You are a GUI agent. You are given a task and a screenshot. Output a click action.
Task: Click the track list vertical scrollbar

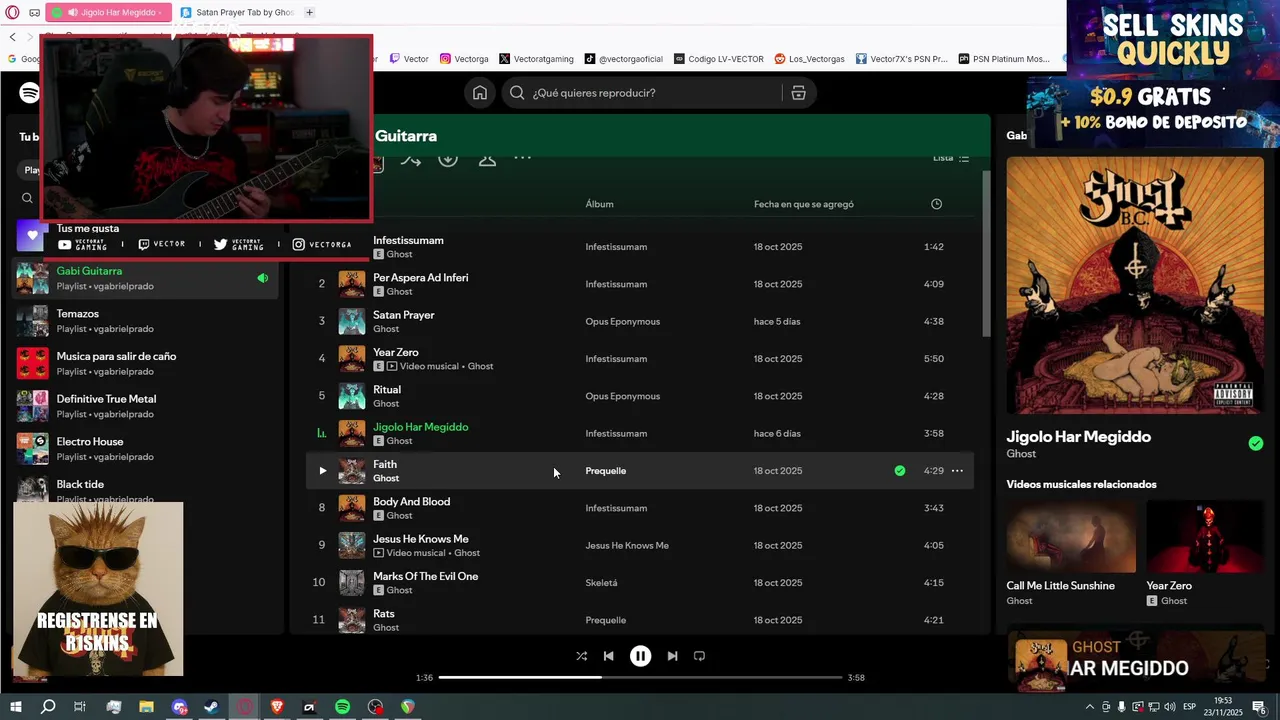coord(986,255)
